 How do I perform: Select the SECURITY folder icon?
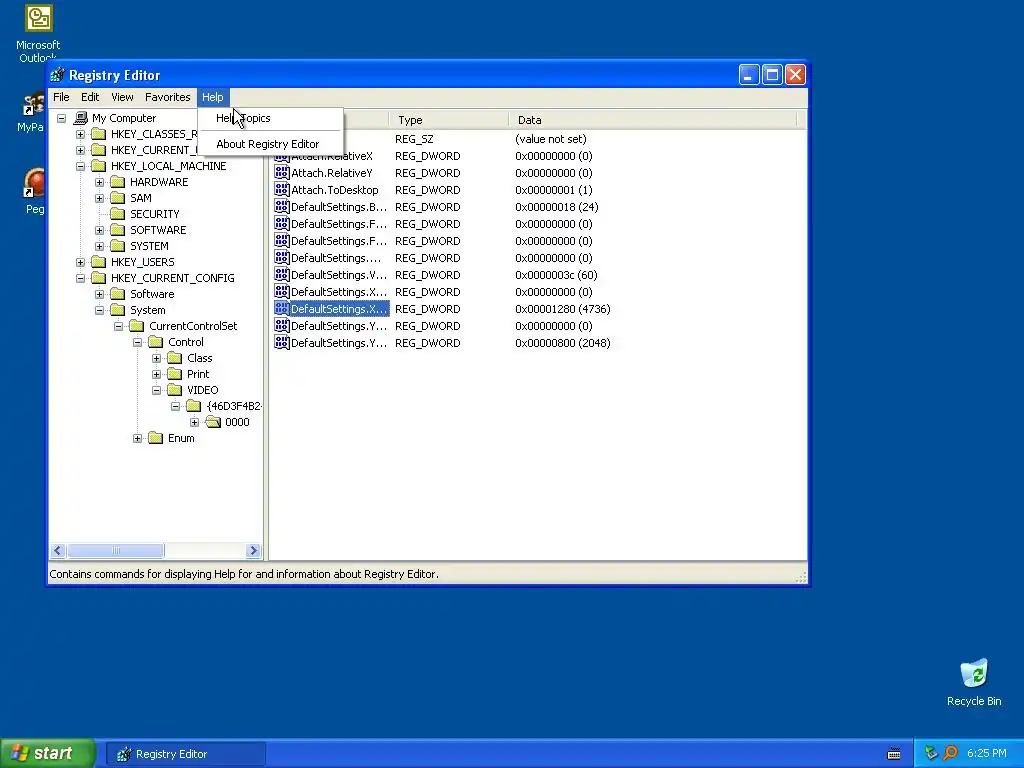pyautogui.click(x=118, y=214)
